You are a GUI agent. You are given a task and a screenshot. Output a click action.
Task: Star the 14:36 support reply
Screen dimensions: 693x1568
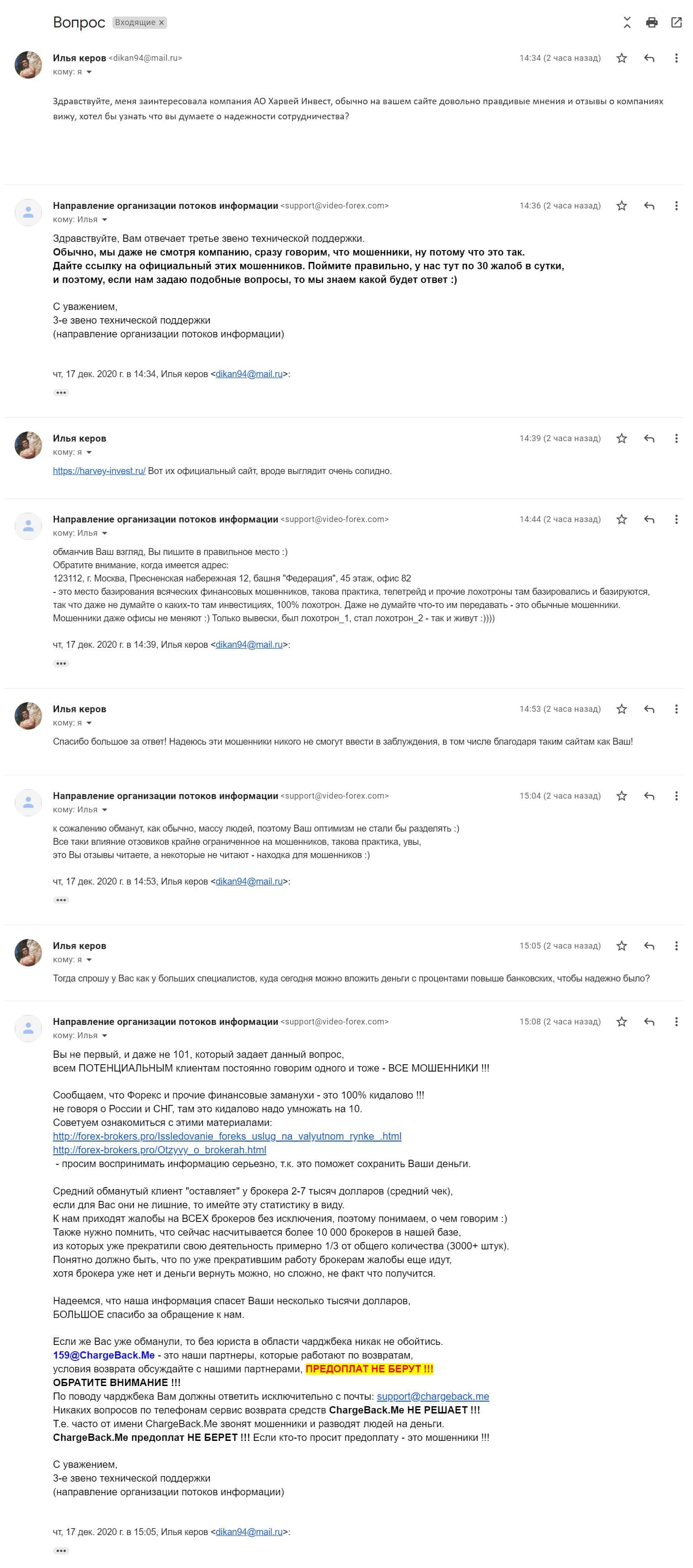[621, 206]
